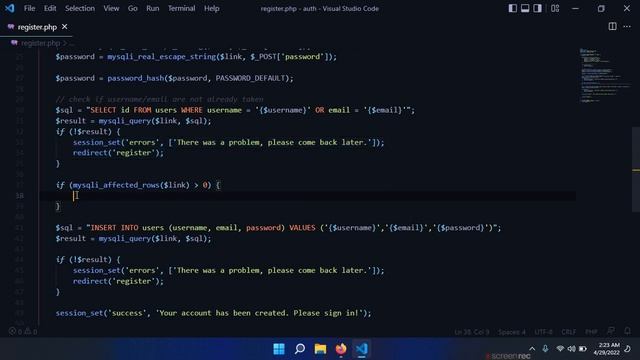Click line number 38 in the gutter
The height and width of the screenshot is (360, 640).
(x=19, y=196)
